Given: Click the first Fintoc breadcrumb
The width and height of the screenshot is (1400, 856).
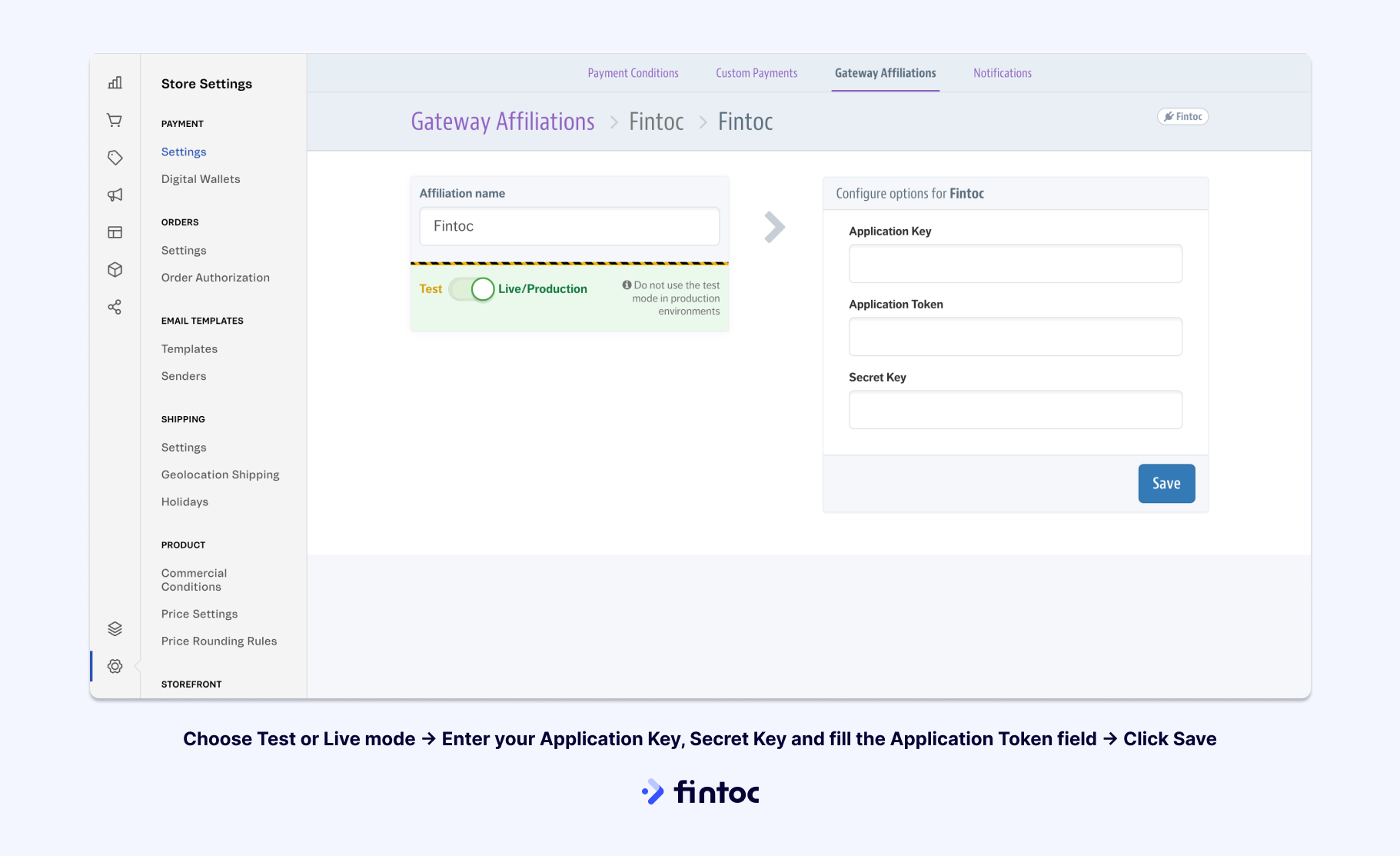Looking at the screenshot, I should pos(657,122).
